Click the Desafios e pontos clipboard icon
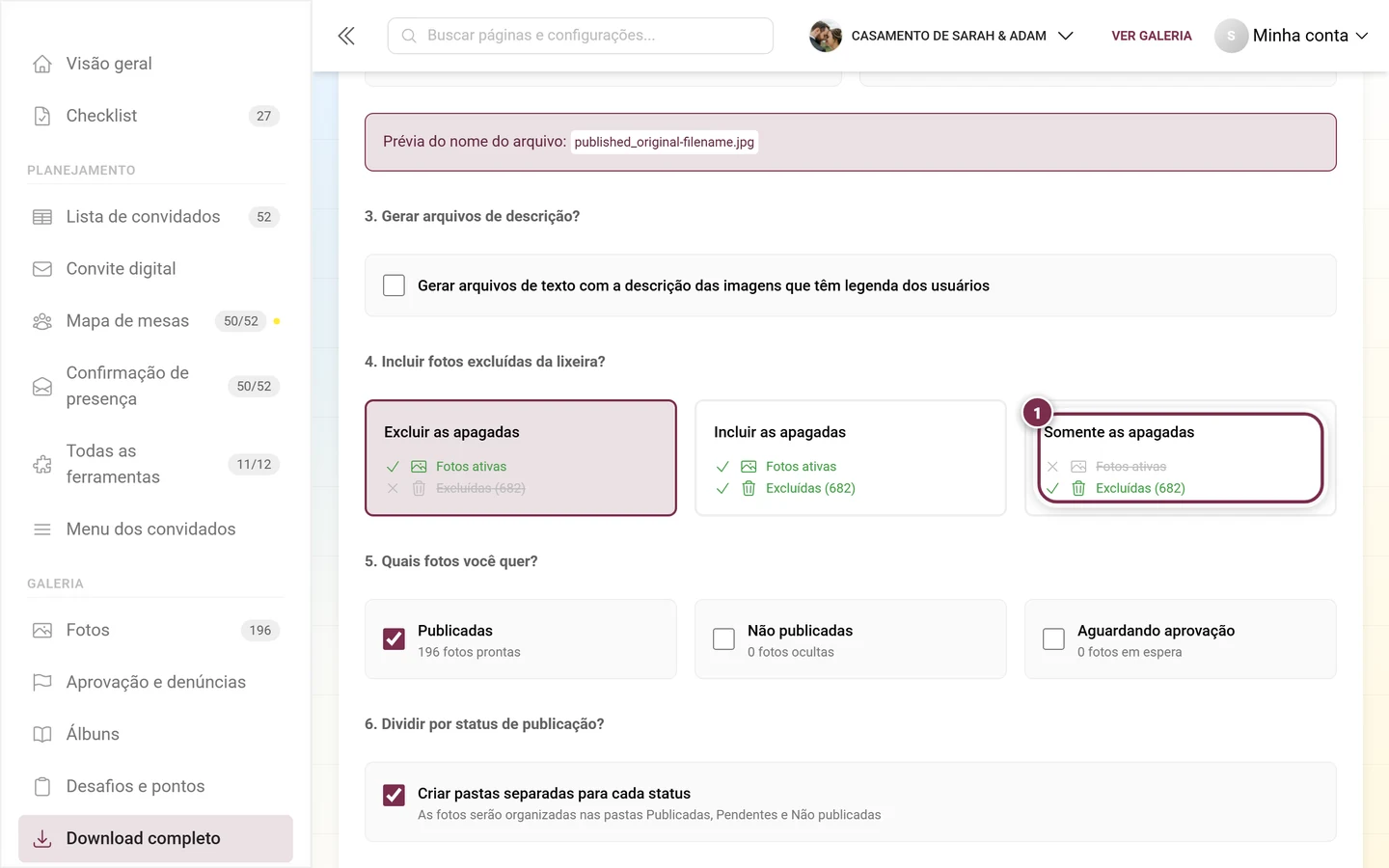 (x=42, y=787)
